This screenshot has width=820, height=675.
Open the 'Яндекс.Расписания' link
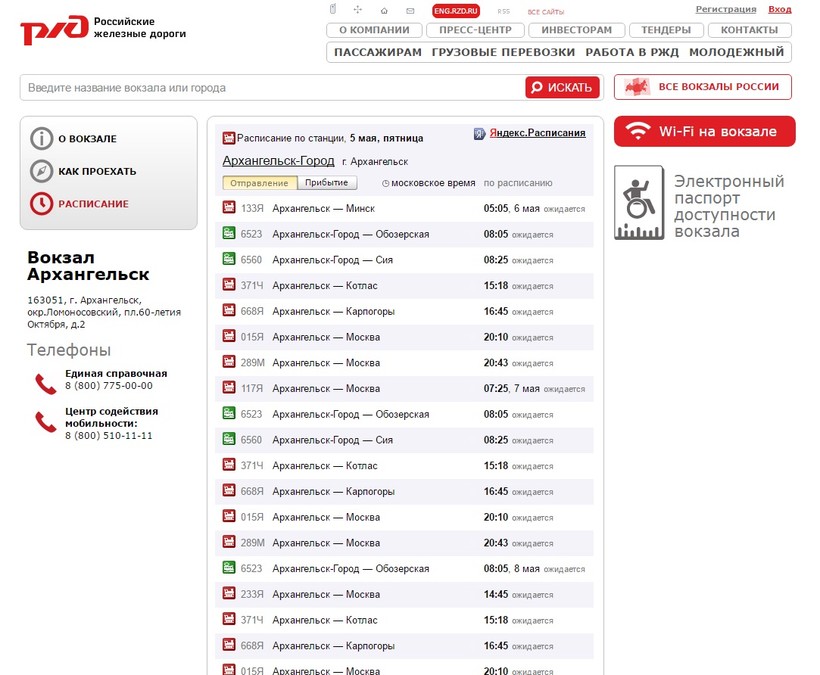[529, 133]
